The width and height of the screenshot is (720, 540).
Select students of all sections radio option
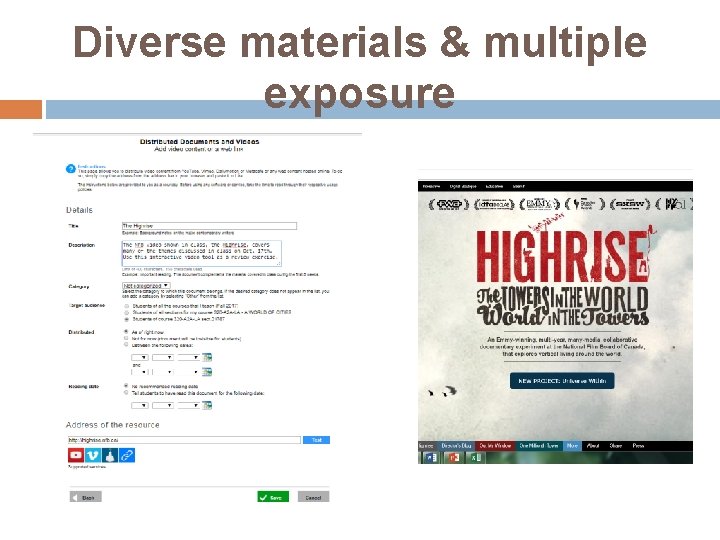coord(126,312)
